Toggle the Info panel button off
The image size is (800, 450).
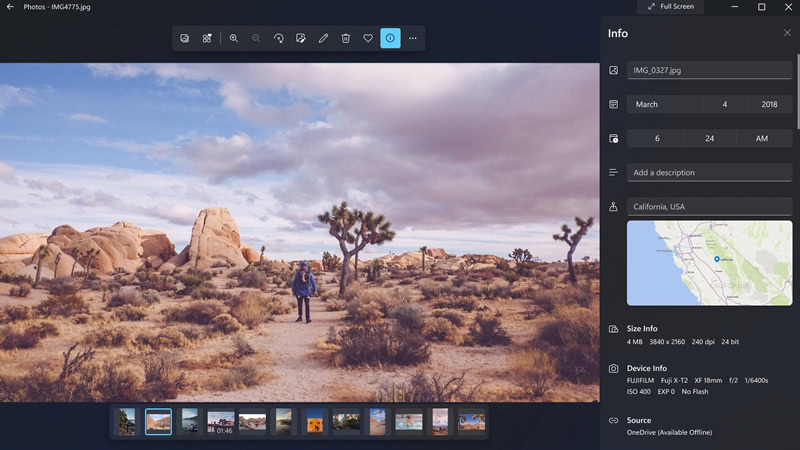[x=390, y=38]
